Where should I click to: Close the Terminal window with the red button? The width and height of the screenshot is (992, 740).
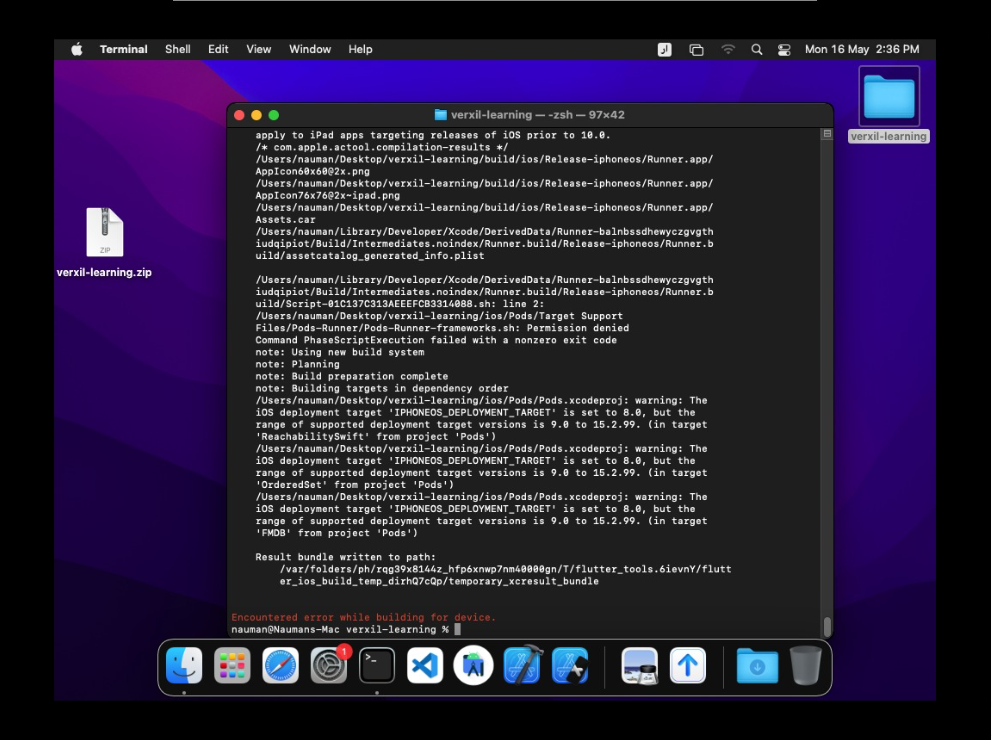[239, 115]
